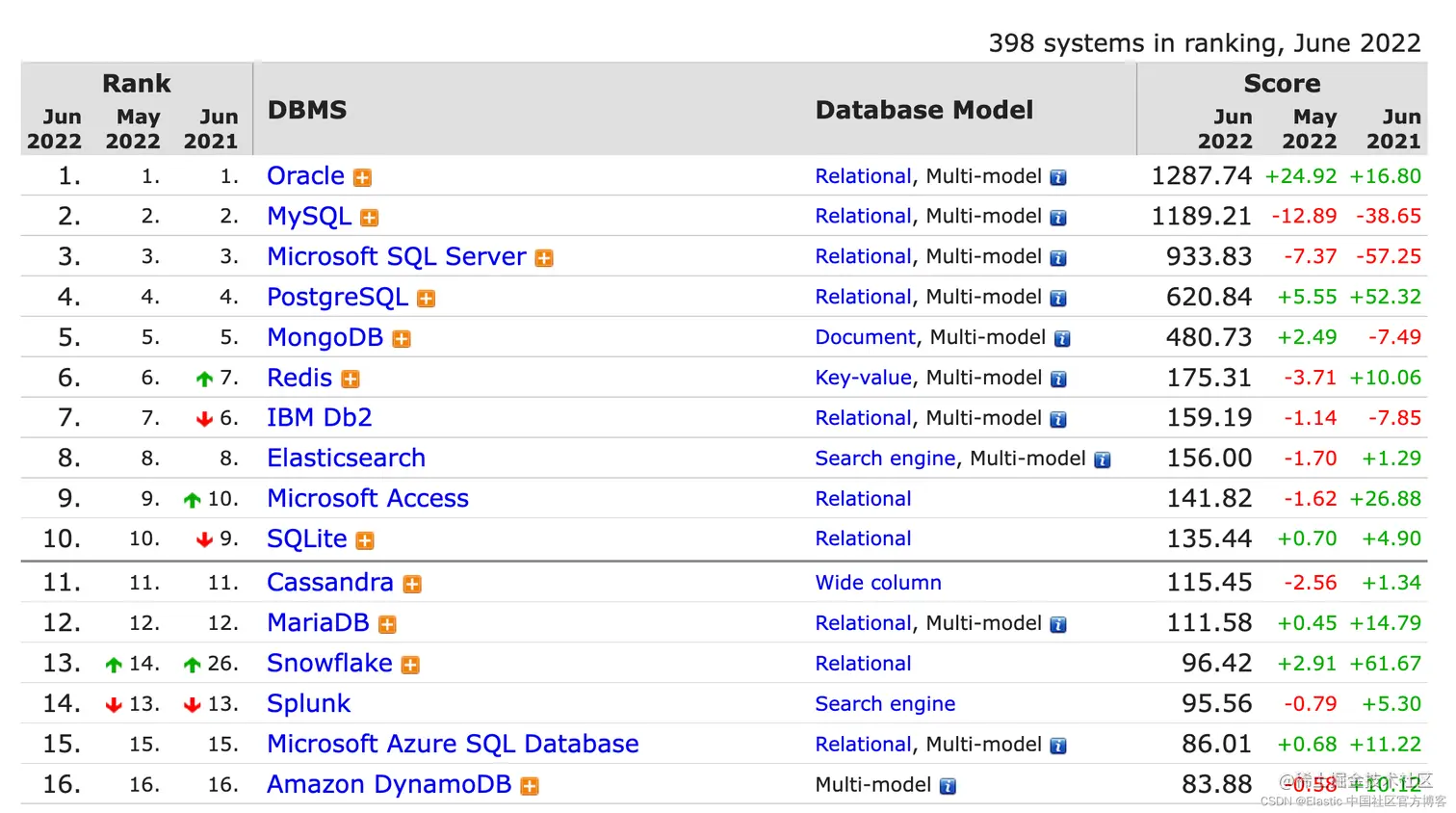The height and width of the screenshot is (813, 1456).
Task: Click the plus icon next to MySQL
Action: [x=369, y=219]
